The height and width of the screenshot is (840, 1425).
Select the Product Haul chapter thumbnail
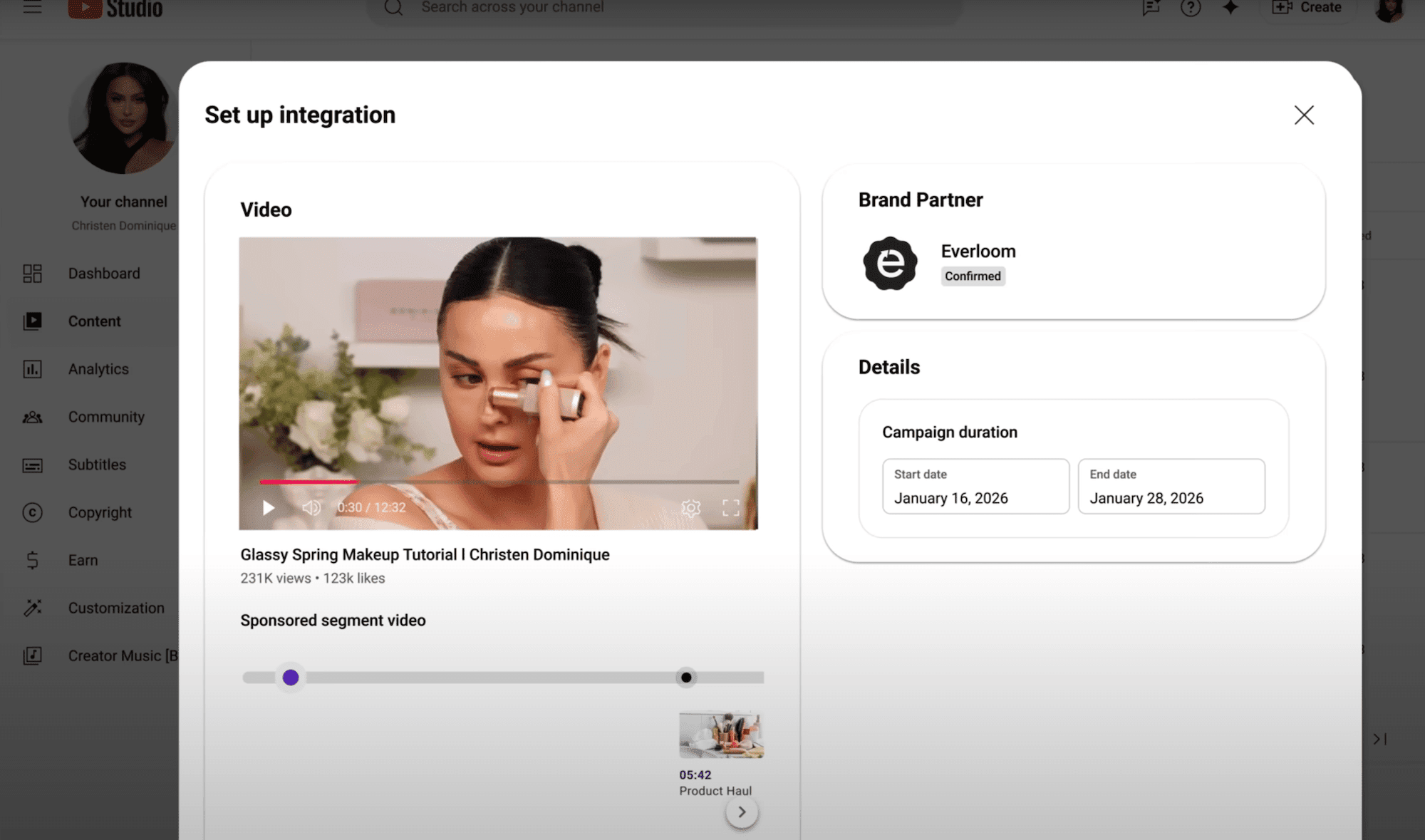[721, 735]
